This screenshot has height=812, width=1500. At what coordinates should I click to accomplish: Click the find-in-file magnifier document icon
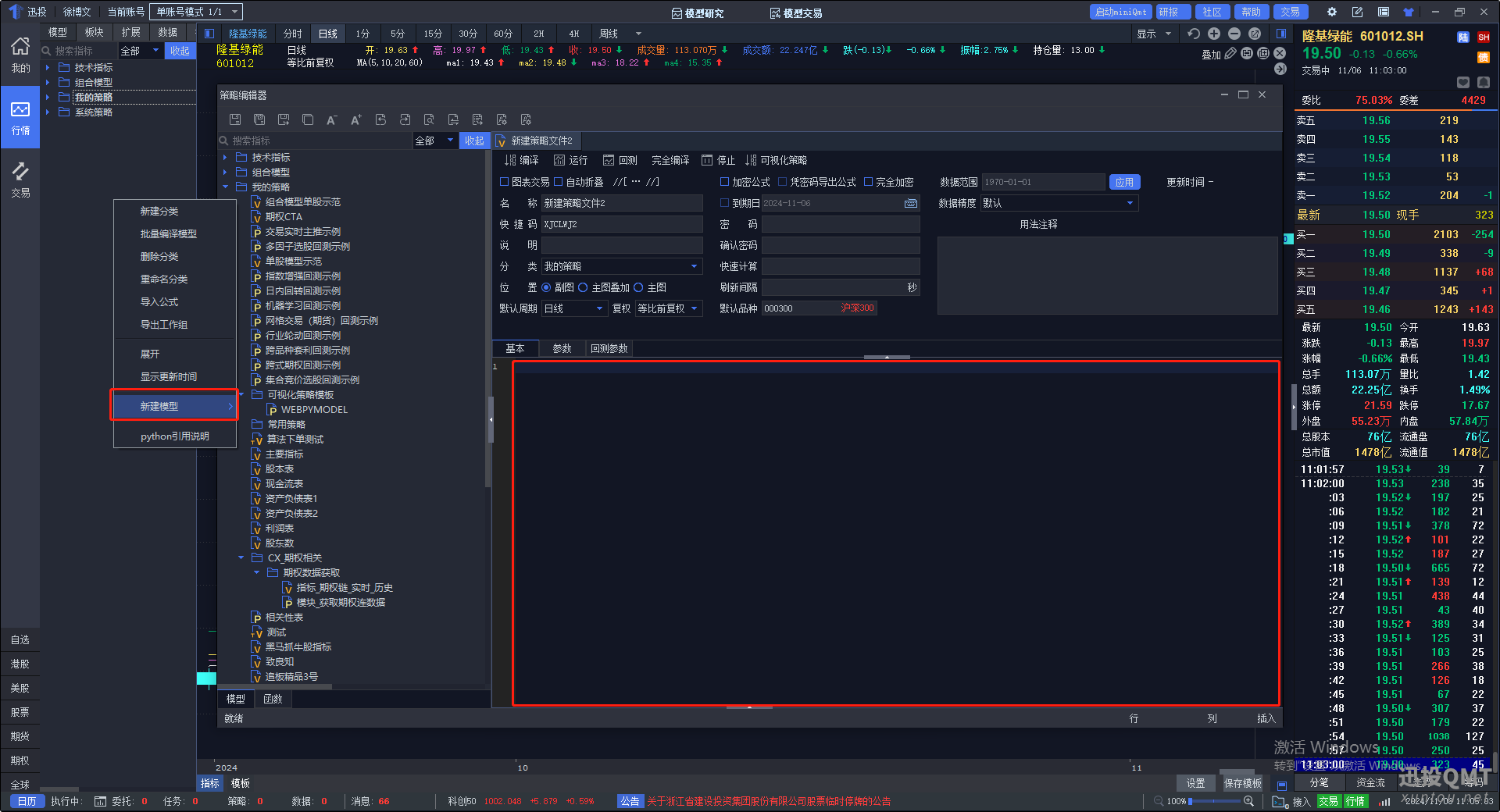(429, 119)
